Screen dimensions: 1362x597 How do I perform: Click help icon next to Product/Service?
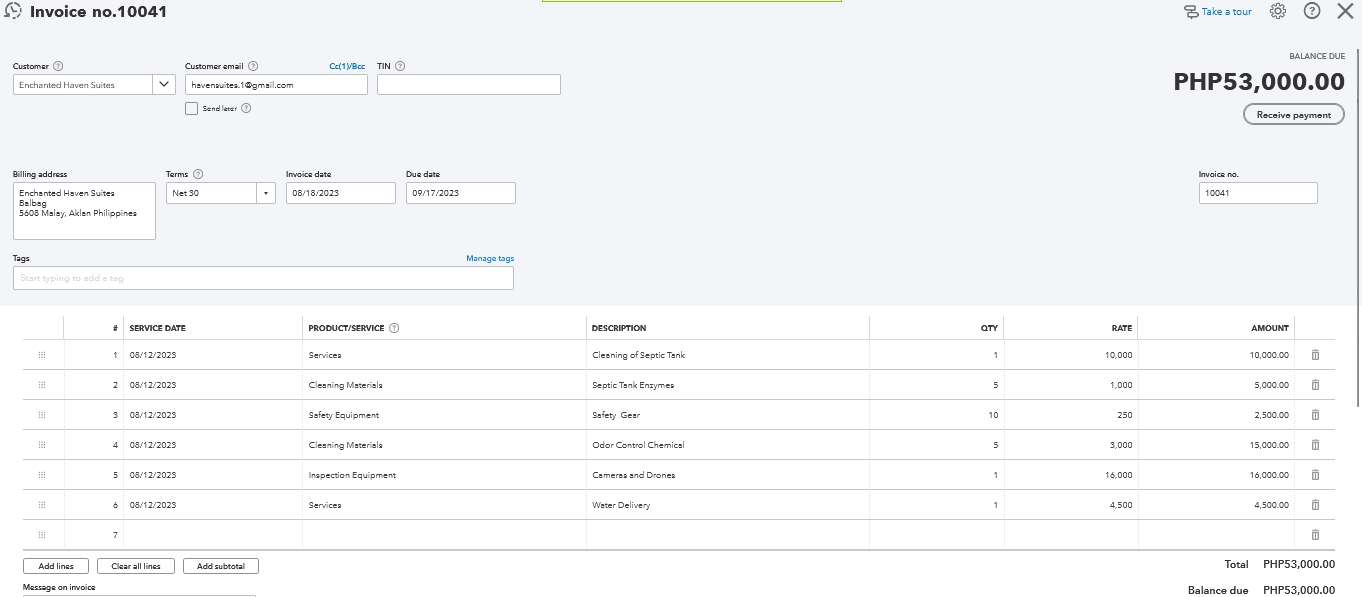point(394,328)
